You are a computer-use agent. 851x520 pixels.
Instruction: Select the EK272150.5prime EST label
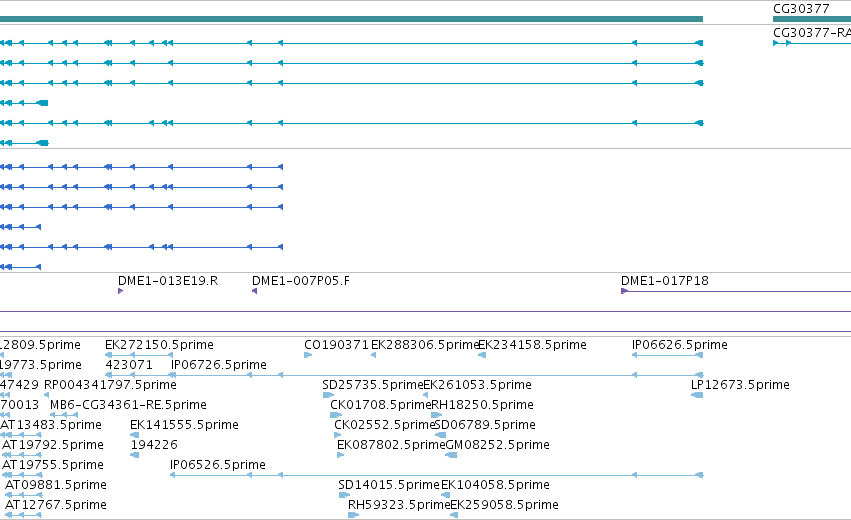(159, 345)
